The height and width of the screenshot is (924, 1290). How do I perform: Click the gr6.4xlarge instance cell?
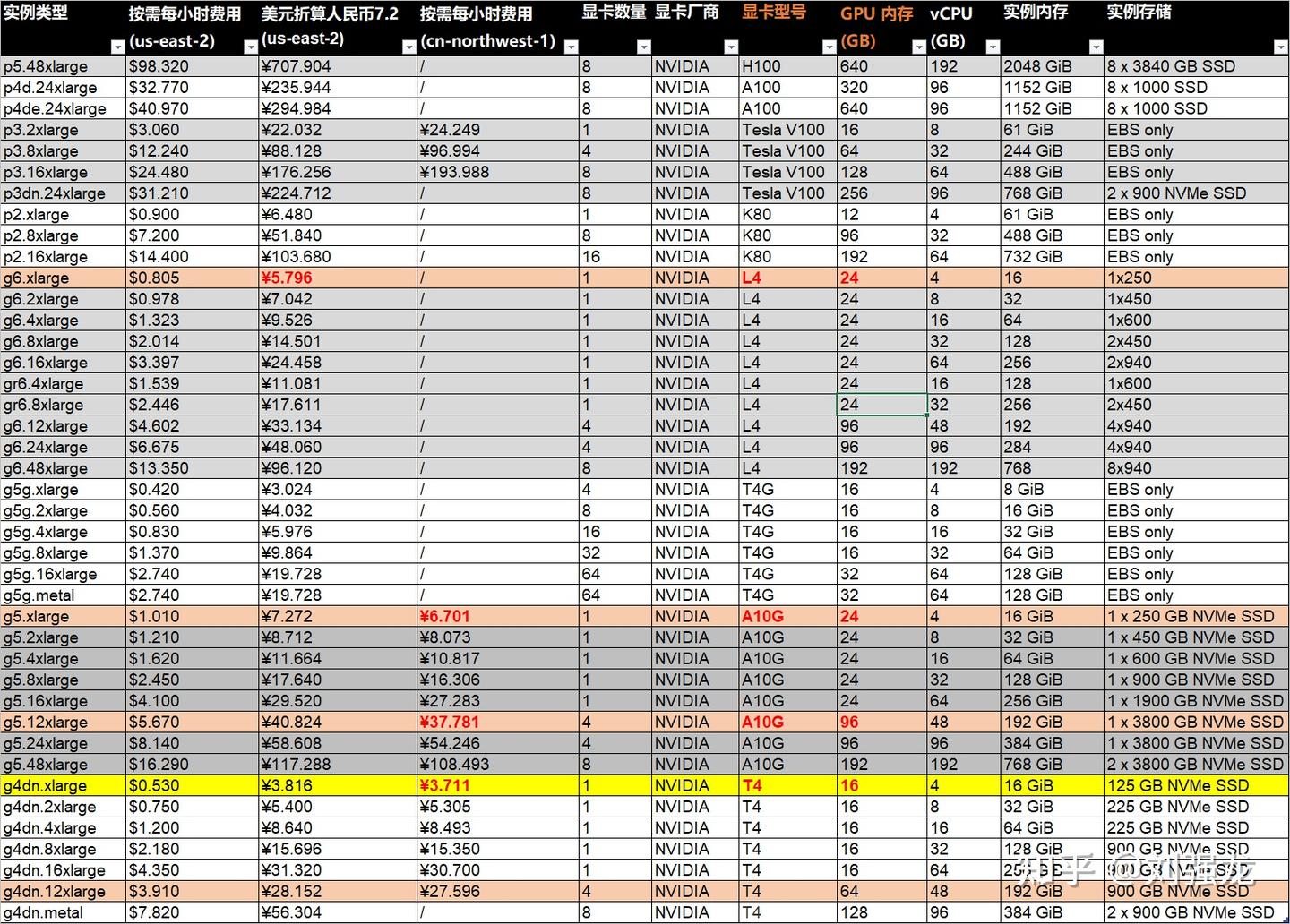click(64, 384)
